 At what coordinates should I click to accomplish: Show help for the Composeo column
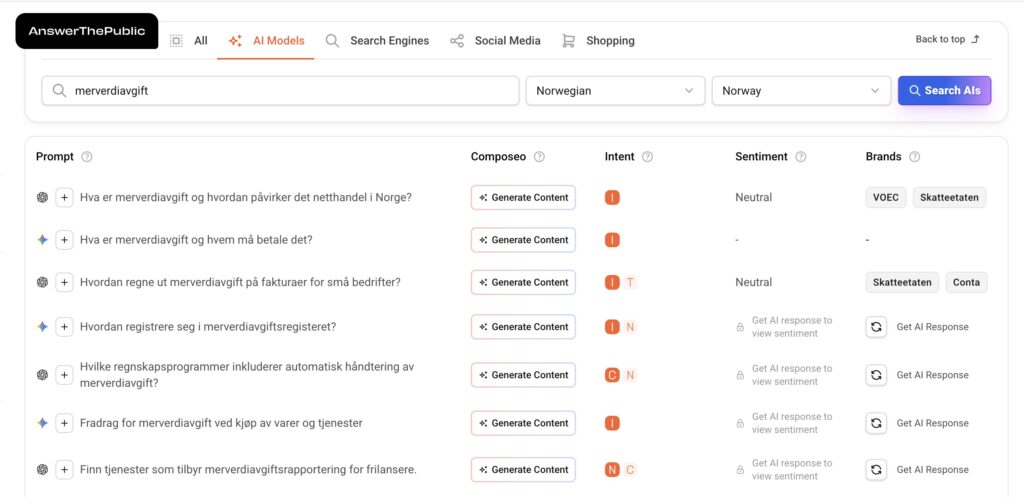click(539, 157)
